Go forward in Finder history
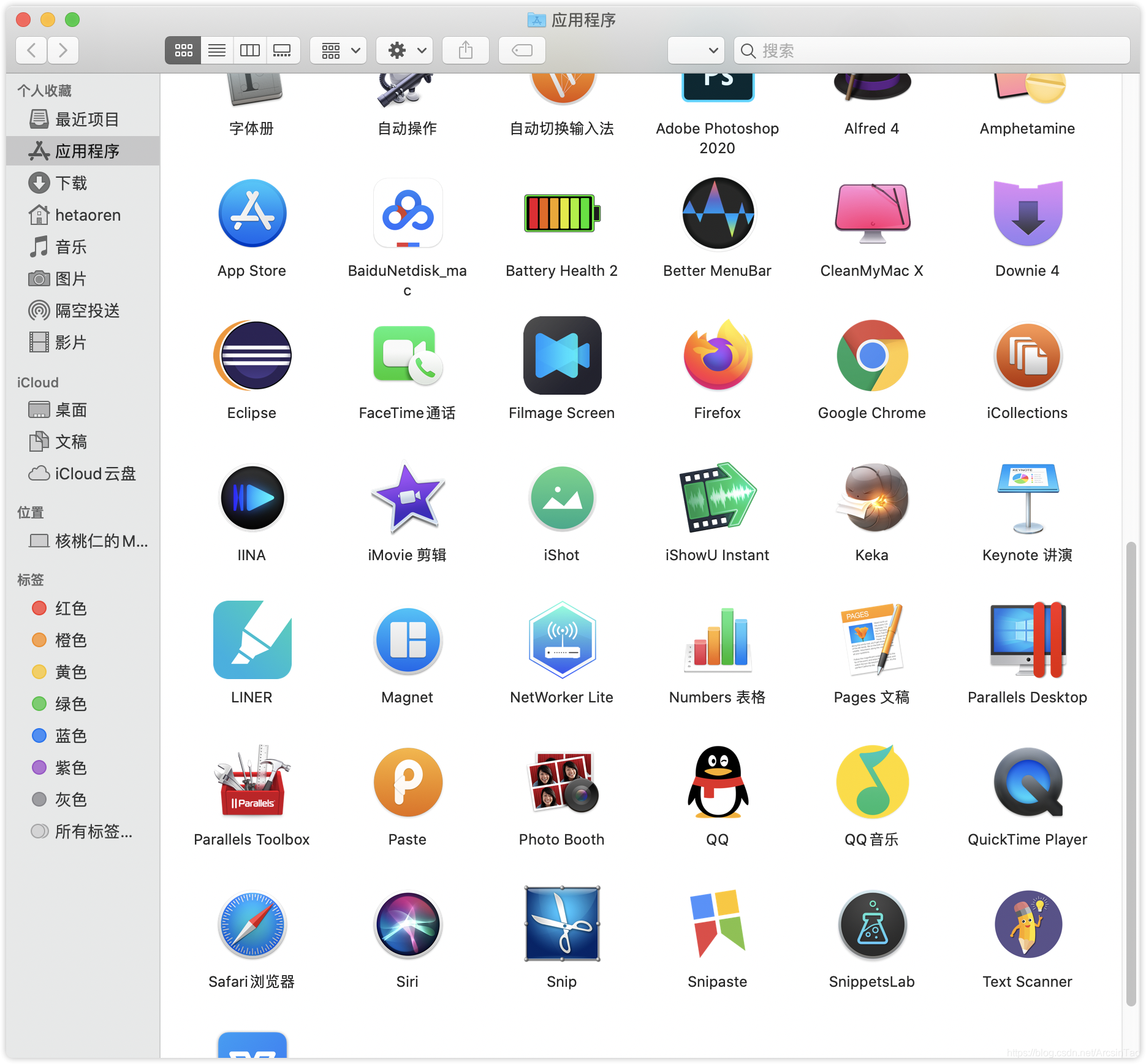 tap(63, 50)
